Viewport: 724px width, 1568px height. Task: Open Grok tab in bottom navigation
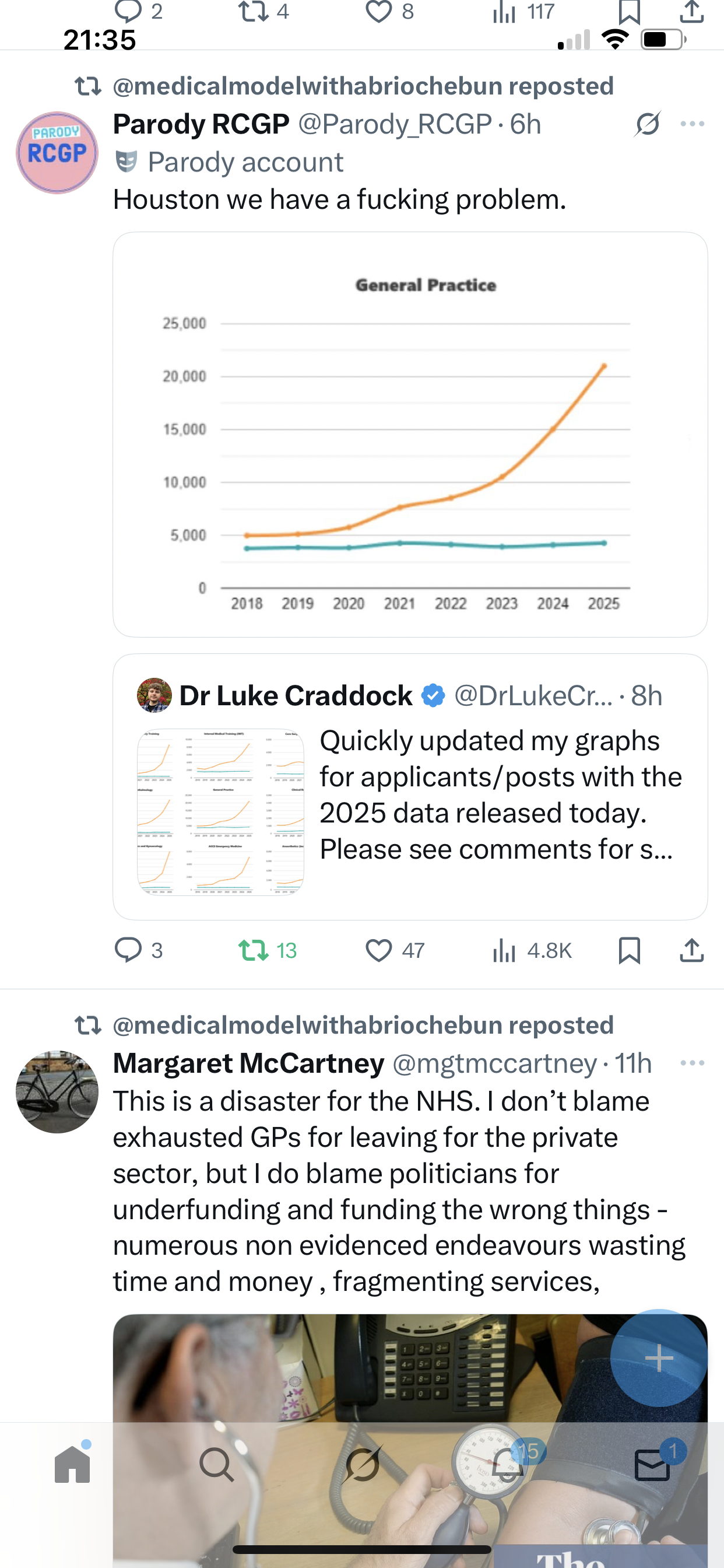(363, 1464)
